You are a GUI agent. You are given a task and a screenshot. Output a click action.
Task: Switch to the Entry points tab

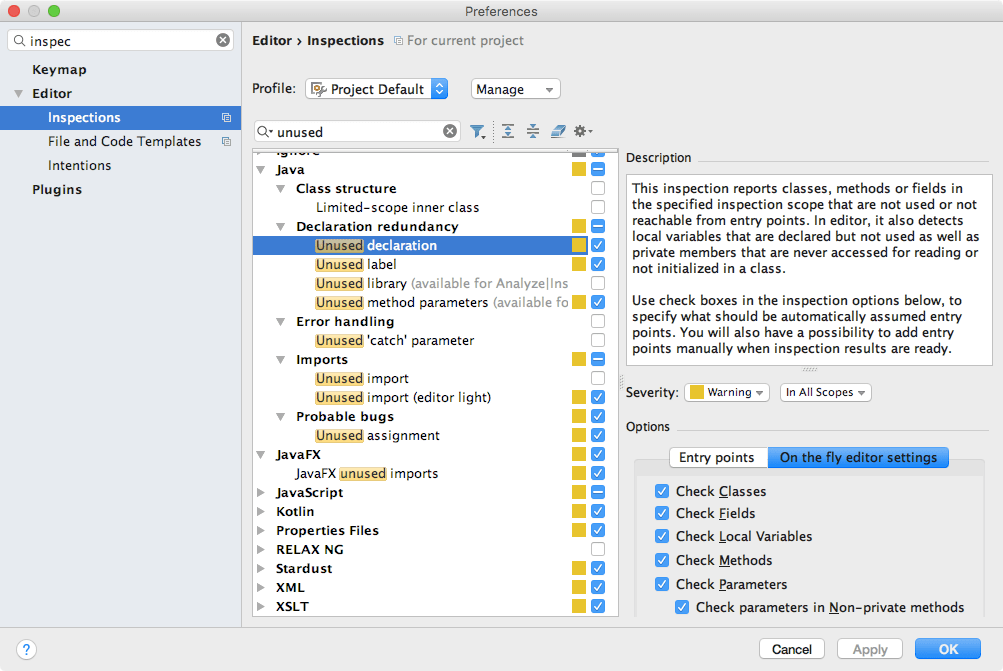click(x=717, y=457)
